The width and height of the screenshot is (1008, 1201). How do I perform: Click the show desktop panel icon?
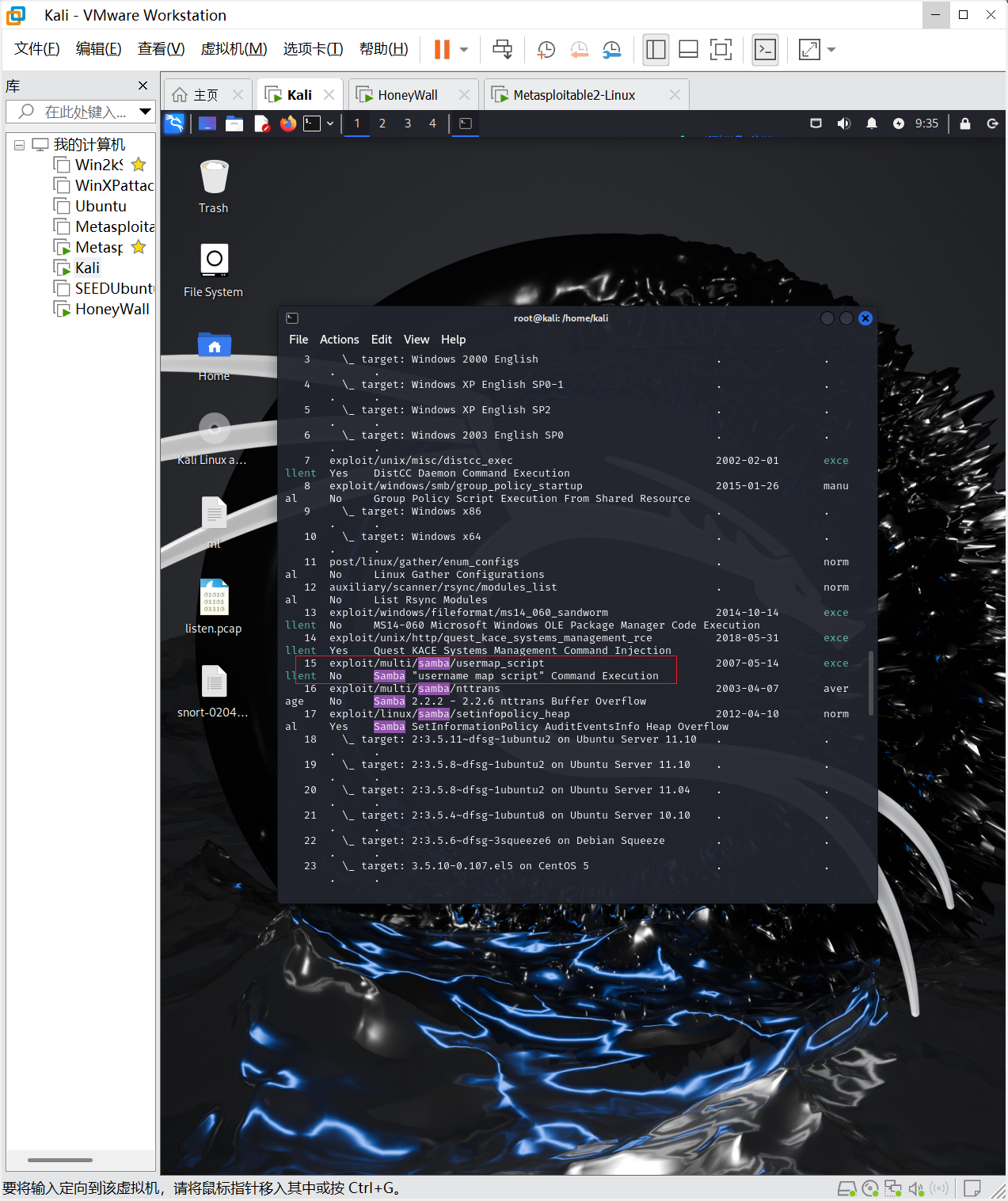(207, 124)
